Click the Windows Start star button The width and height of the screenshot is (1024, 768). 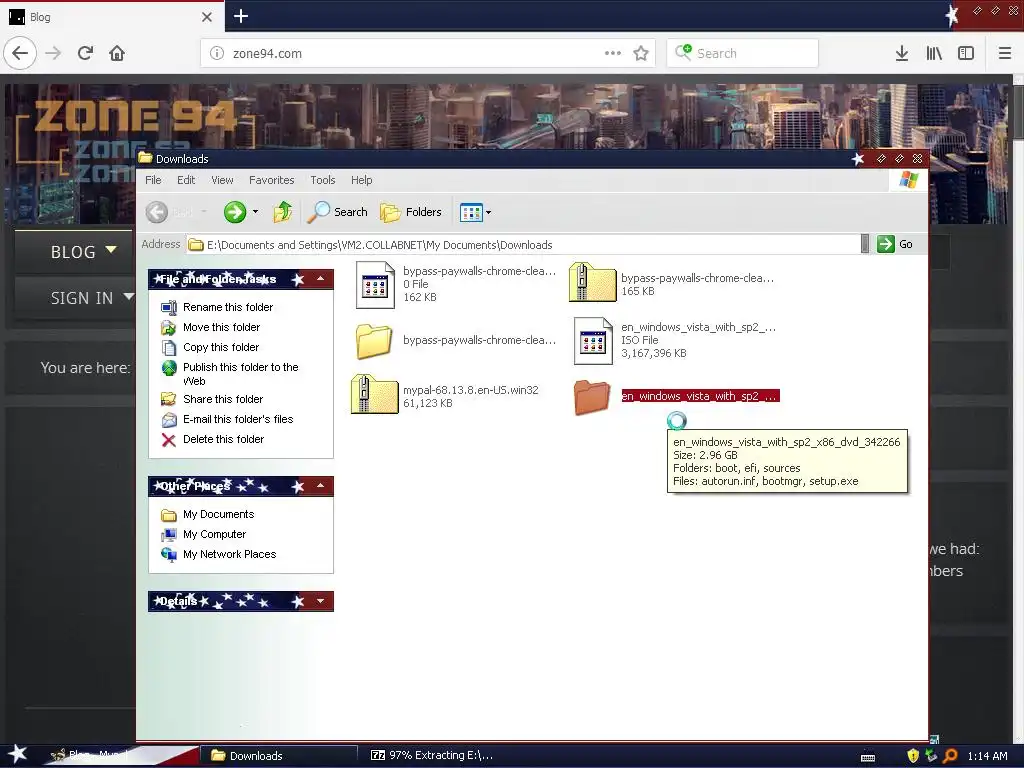[x=18, y=755]
